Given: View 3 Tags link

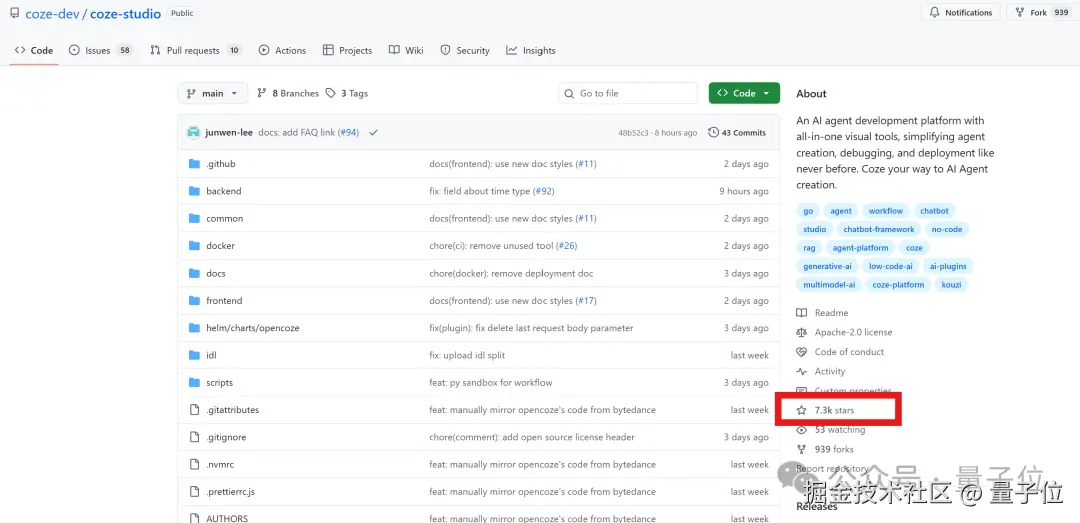Looking at the screenshot, I should click(x=347, y=93).
